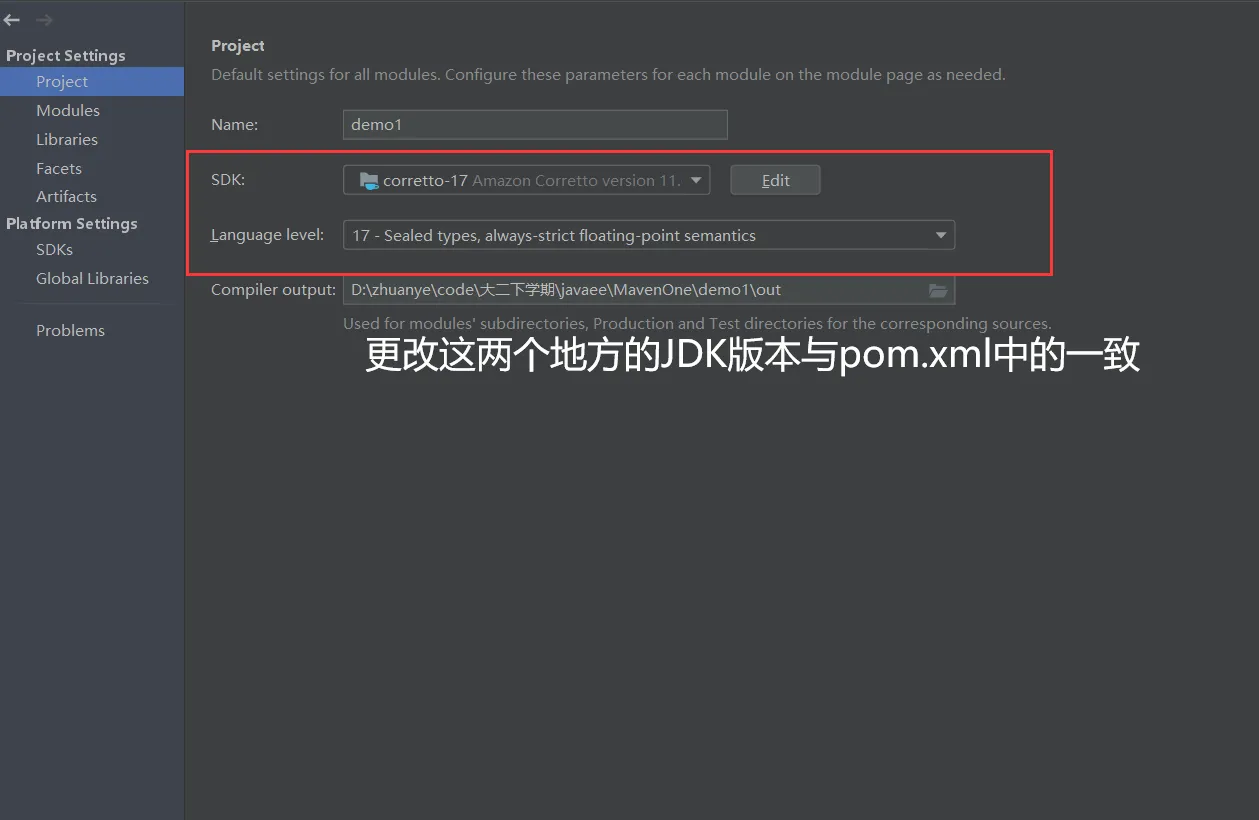Click the project Name field demo1
The image size is (1259, 820).
coord(535,125)
